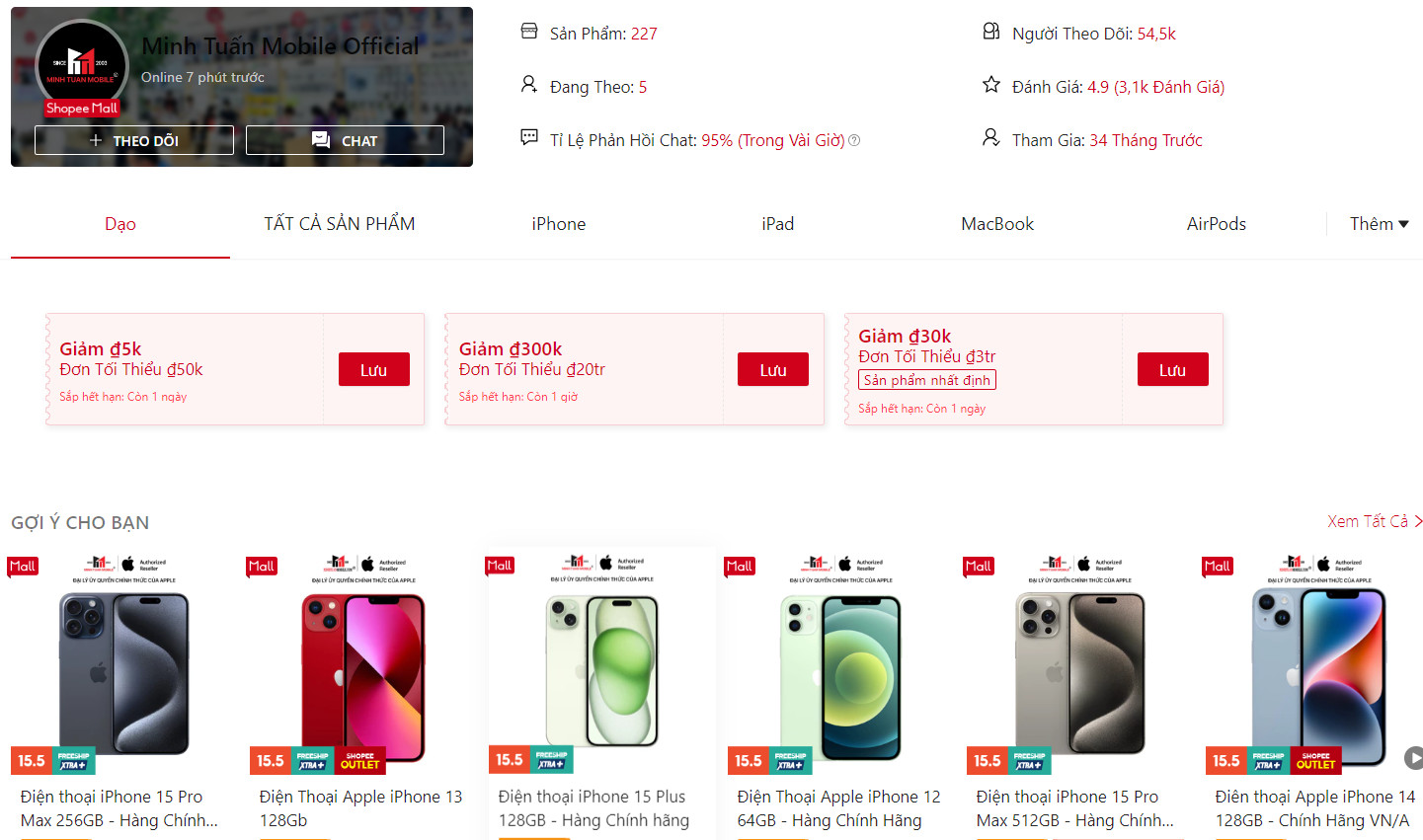Open the Sản phẩm nhất định tag link
This screenshot has height=840, width=1423.
coord(927,380)
